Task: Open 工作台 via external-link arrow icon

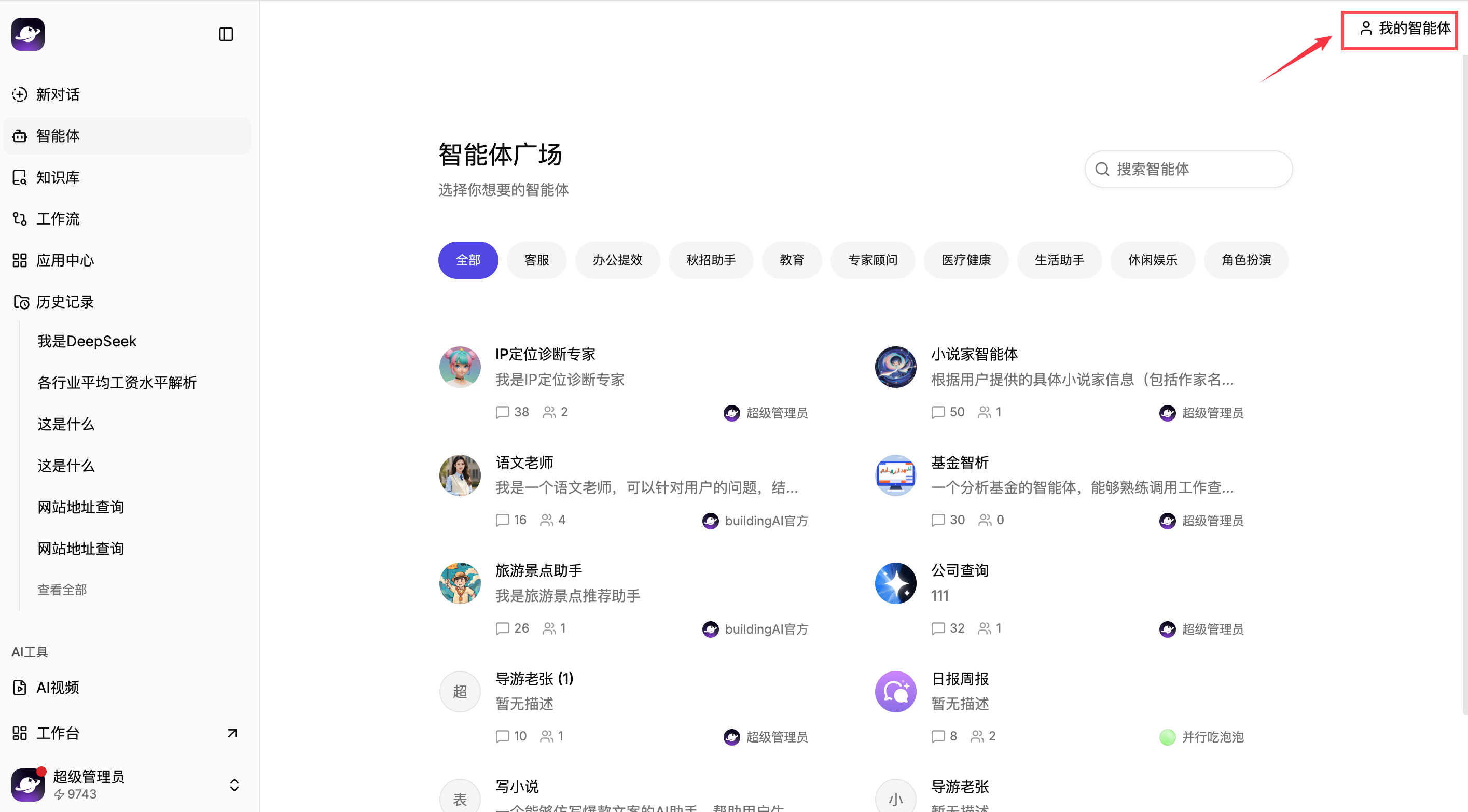Action: coord(232,733)
